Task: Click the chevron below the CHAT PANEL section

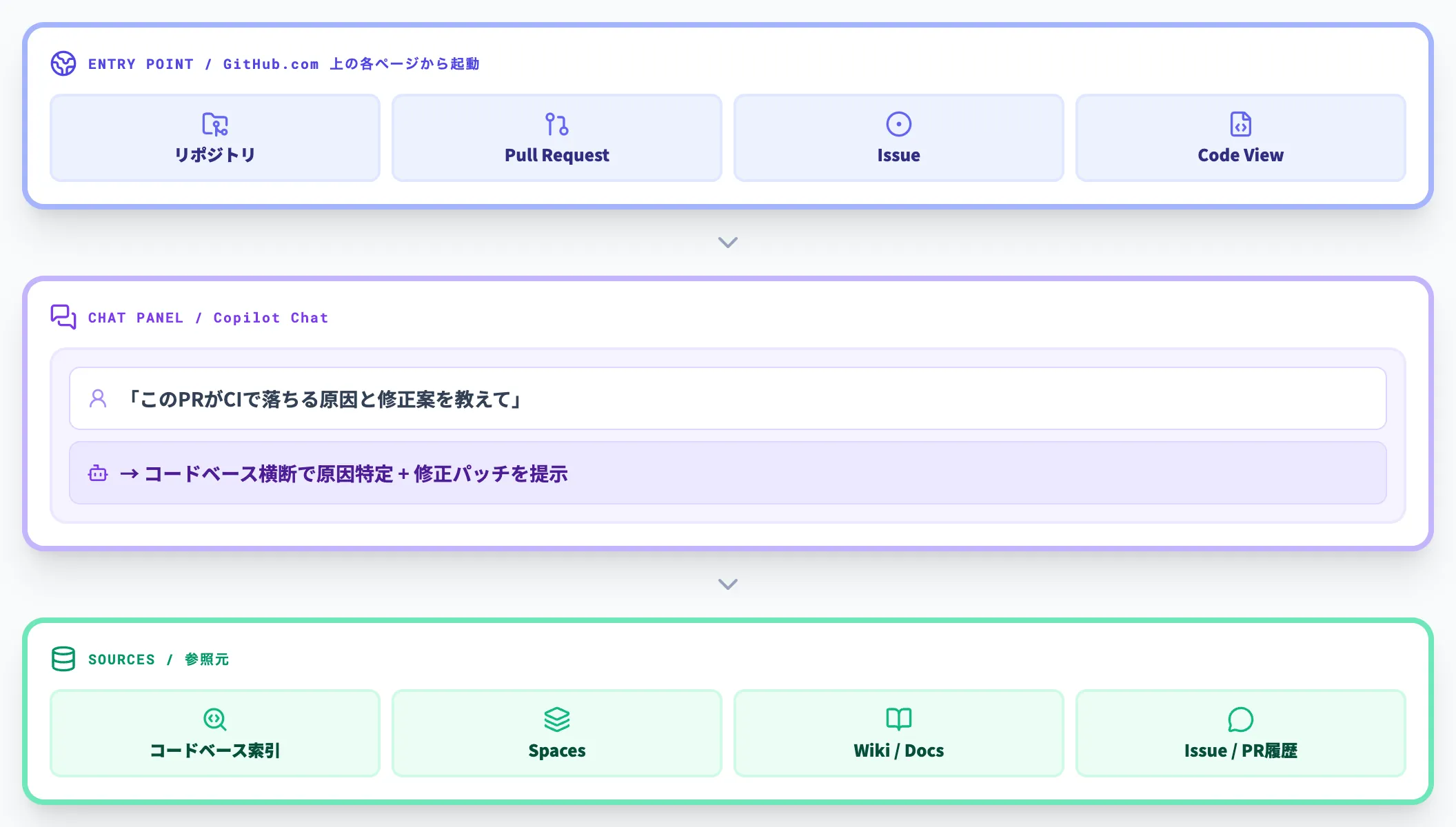Action: point(728,584)
